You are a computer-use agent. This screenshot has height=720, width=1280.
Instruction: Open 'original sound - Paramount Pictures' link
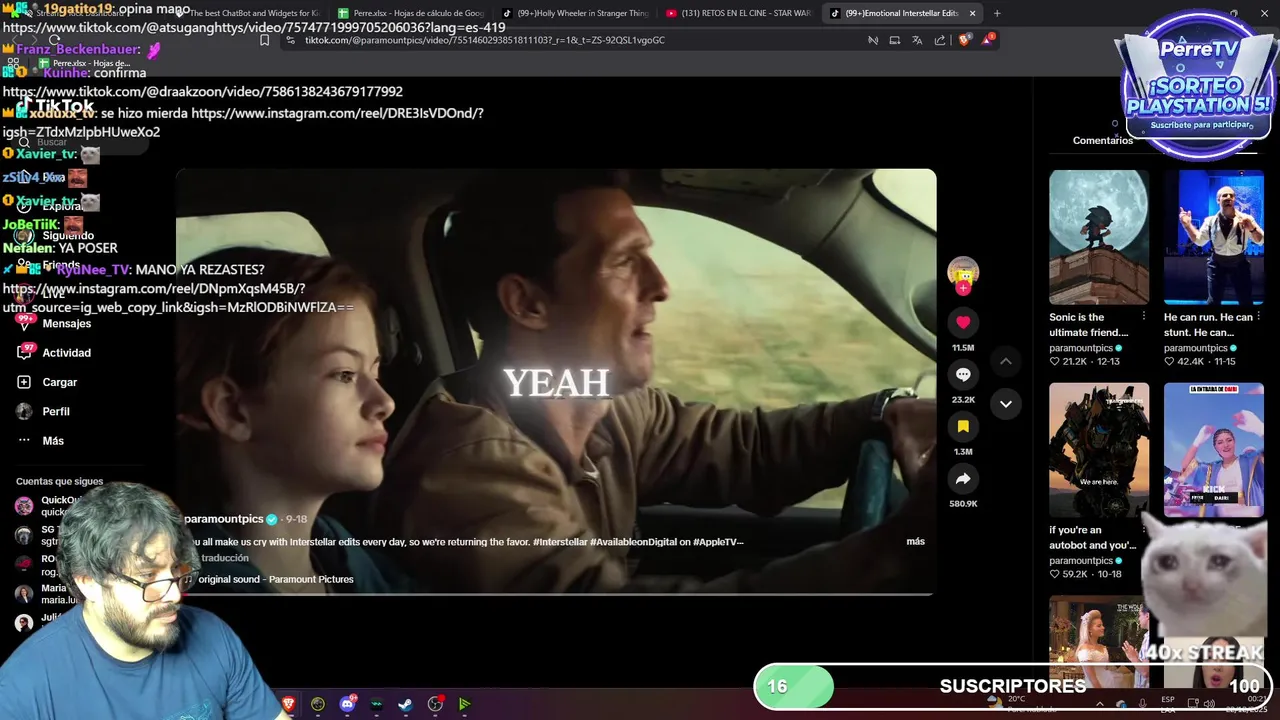[x=276, y=579]
